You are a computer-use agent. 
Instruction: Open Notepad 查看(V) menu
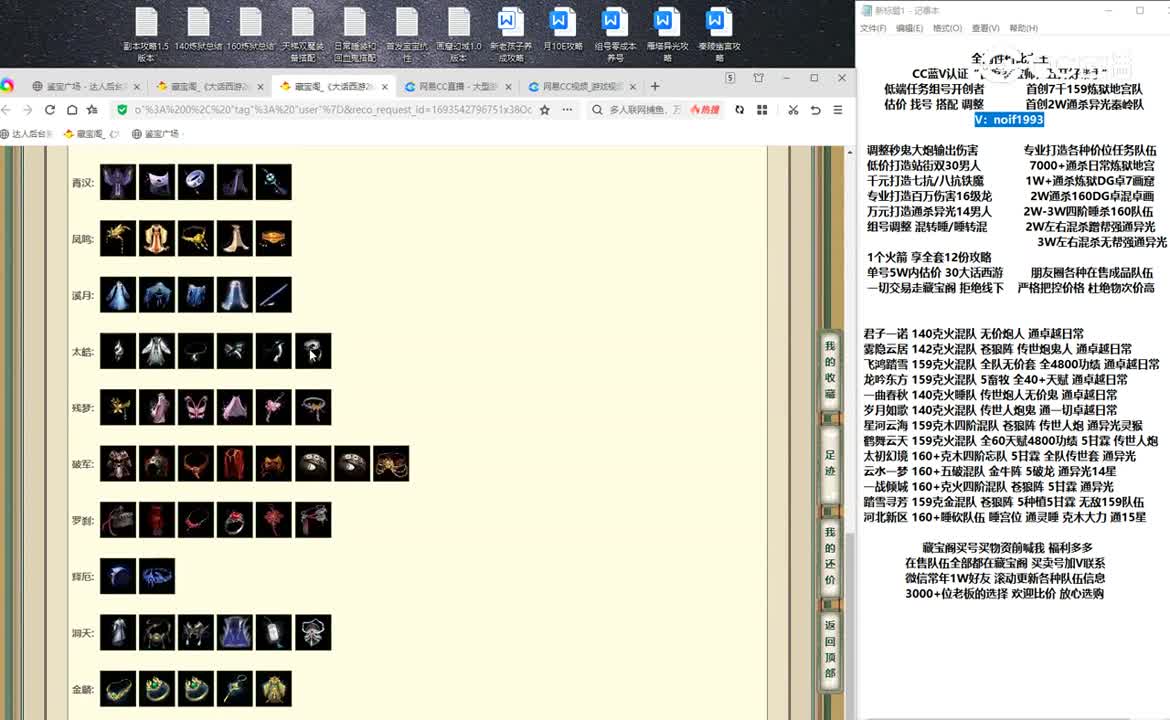[x=985, y=28]
